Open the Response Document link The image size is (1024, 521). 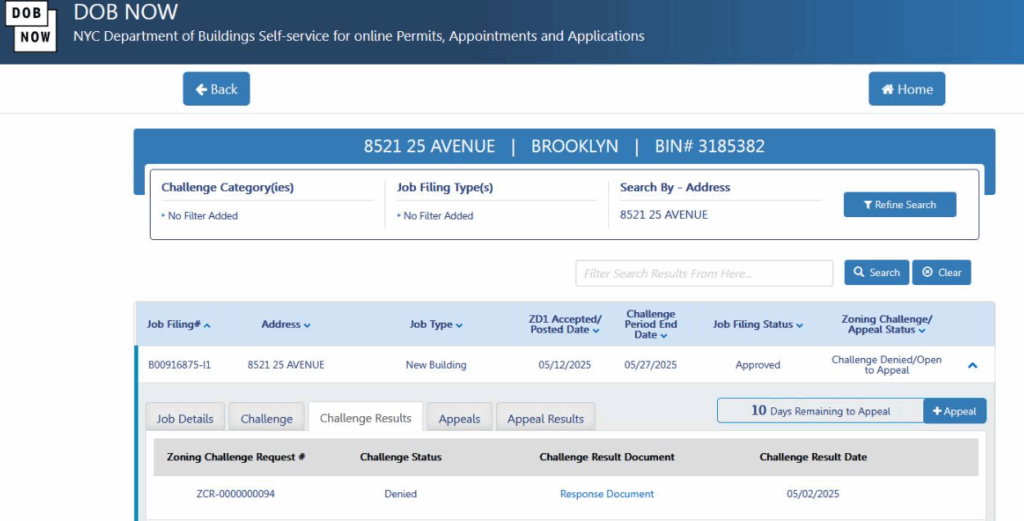607,494
